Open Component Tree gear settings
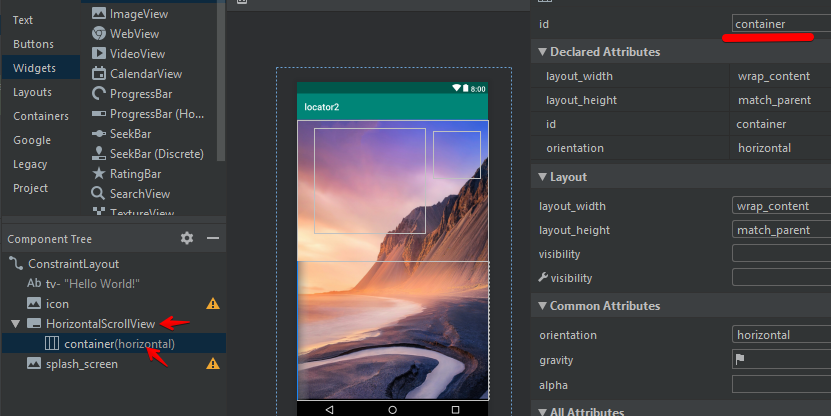This screenshot has height=416, width=831. tap(187, 238)
